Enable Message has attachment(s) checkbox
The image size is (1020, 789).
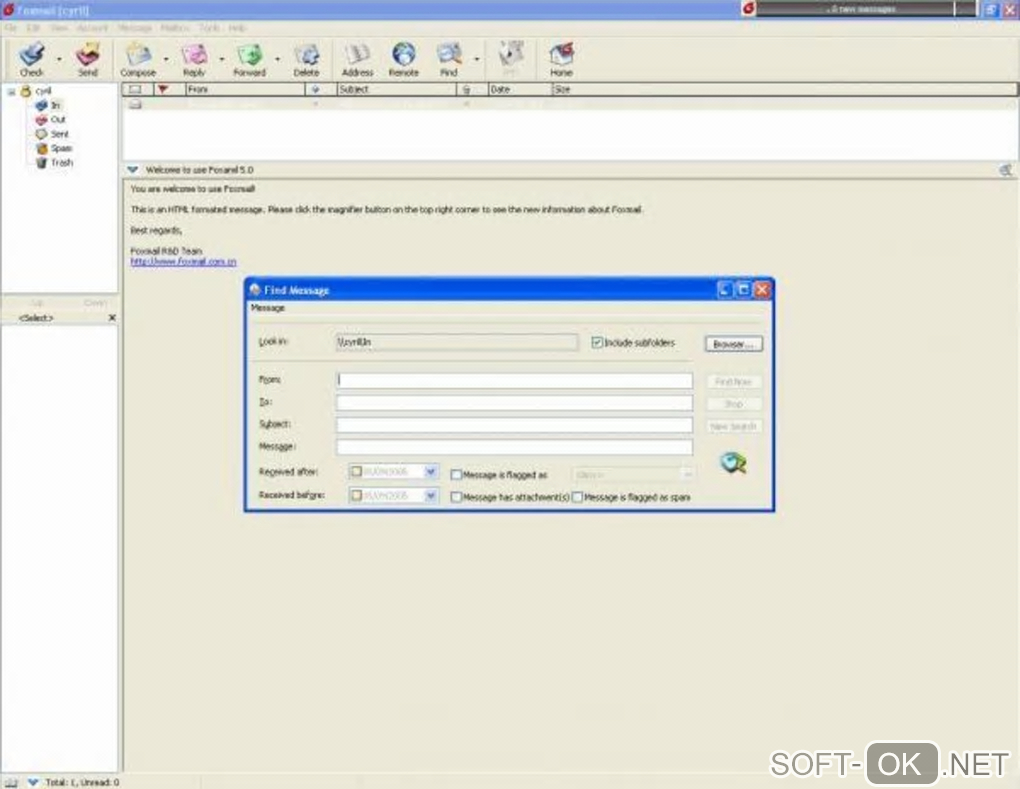point(456,498)
